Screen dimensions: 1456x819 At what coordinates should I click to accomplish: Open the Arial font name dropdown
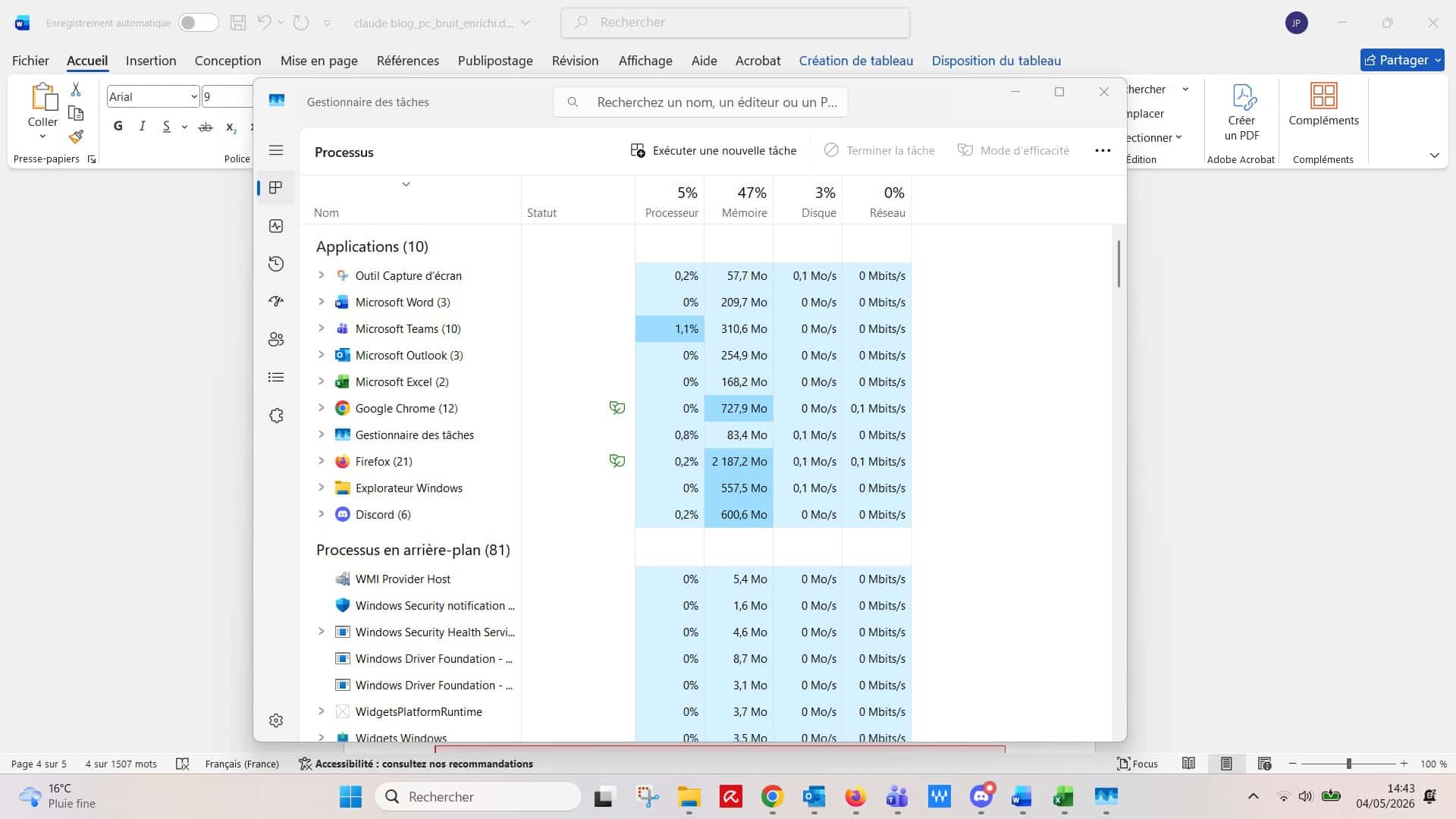(x=194, y=96)
